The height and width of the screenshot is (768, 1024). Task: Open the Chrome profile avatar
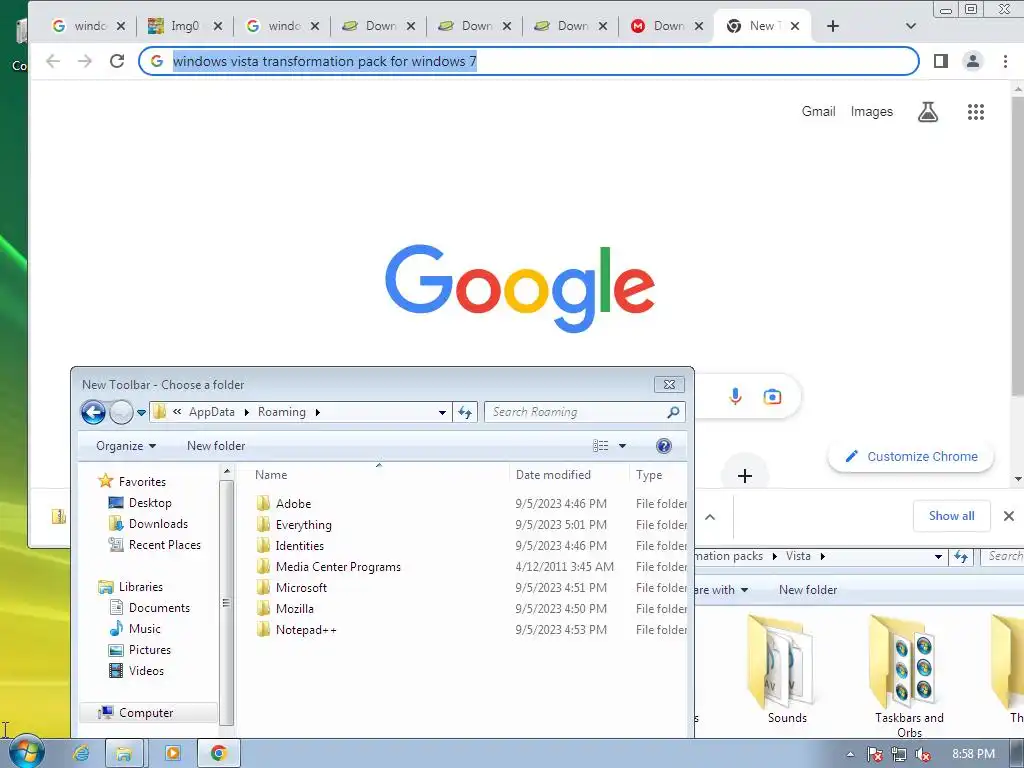pos(972,61)
